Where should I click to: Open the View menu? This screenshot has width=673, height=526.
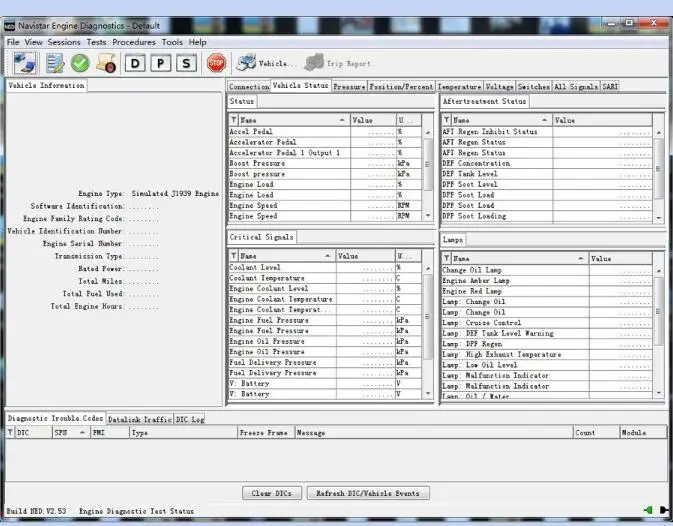point(33,42)
